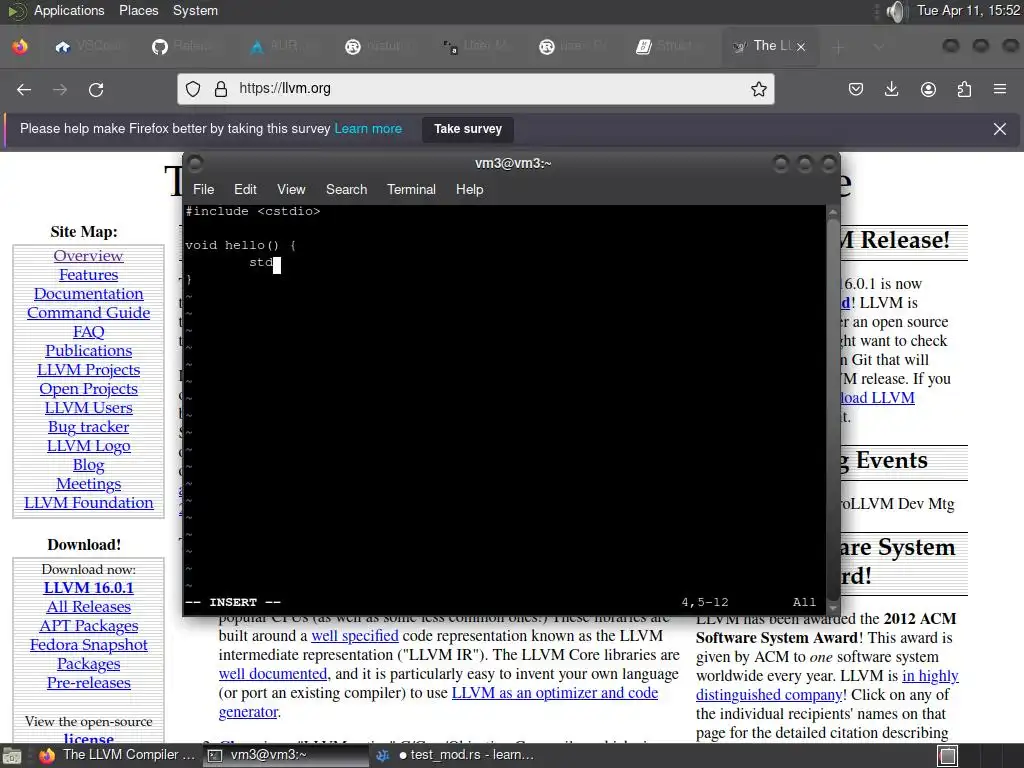Open the Places menu
1024x768 pixels.
[138, 10]
